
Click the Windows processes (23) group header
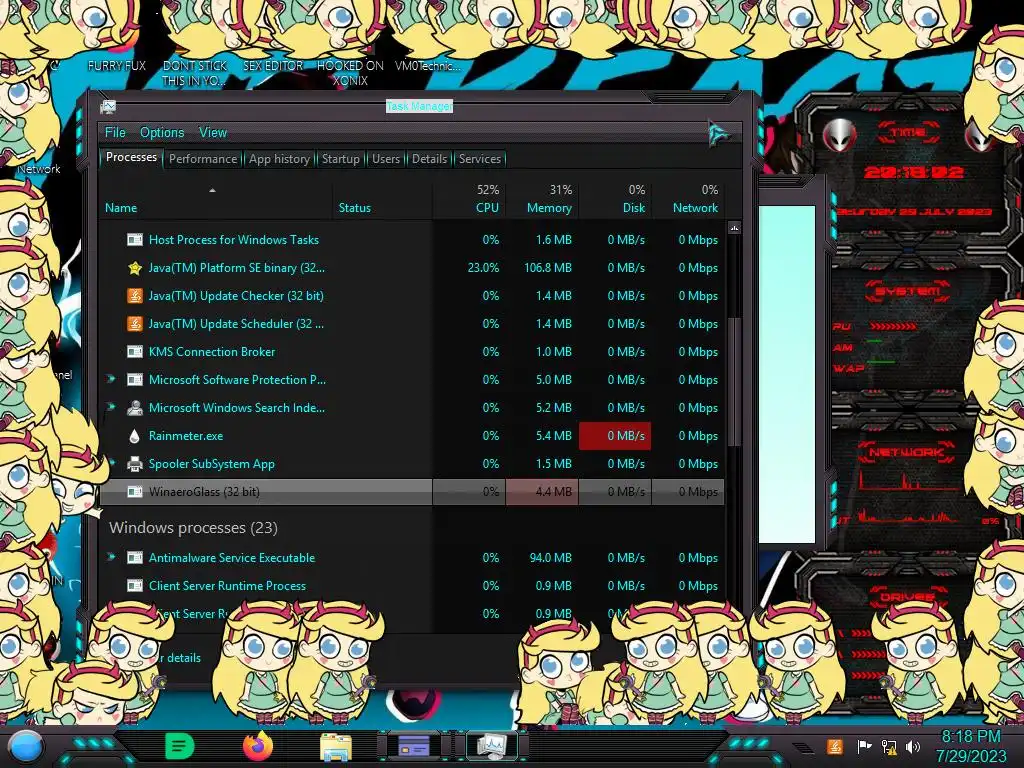pyautogui.click(x=193, y=528)
